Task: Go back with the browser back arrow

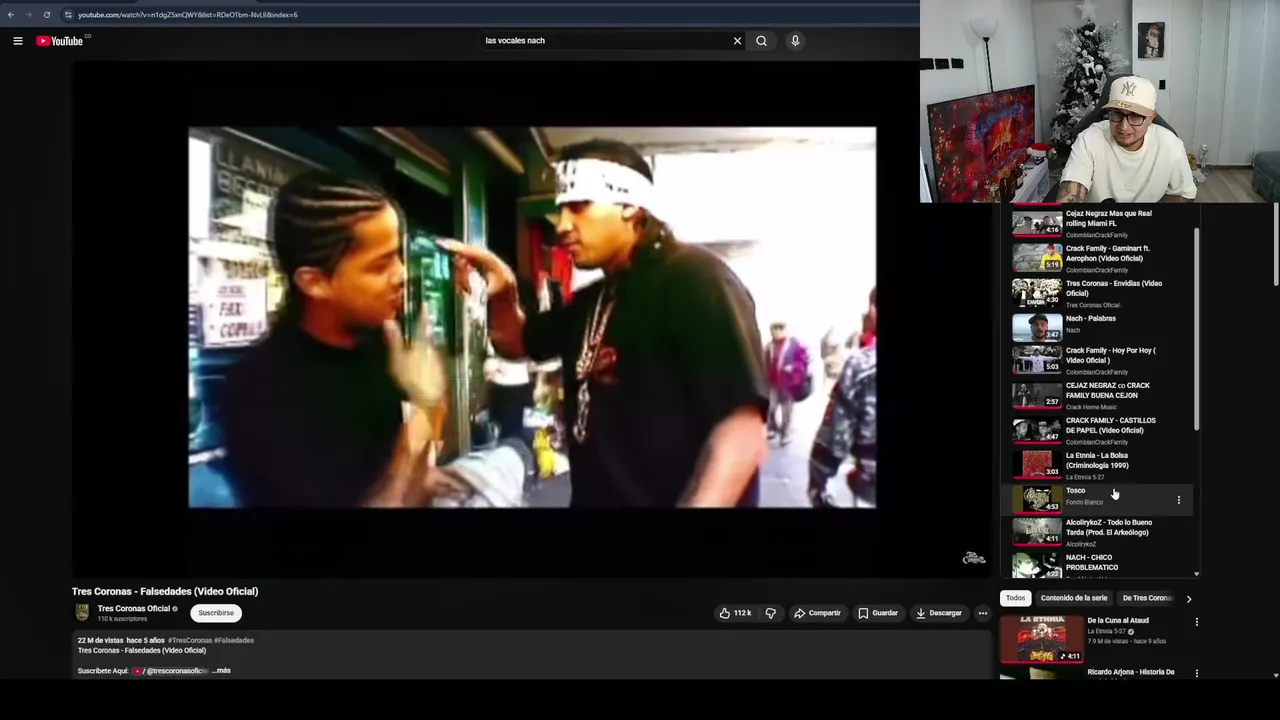Action: pos(11,15)
